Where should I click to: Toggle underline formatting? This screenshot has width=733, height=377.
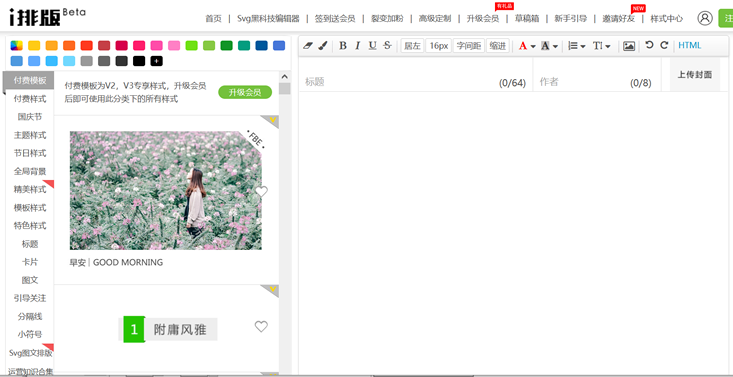click(372, 45)
